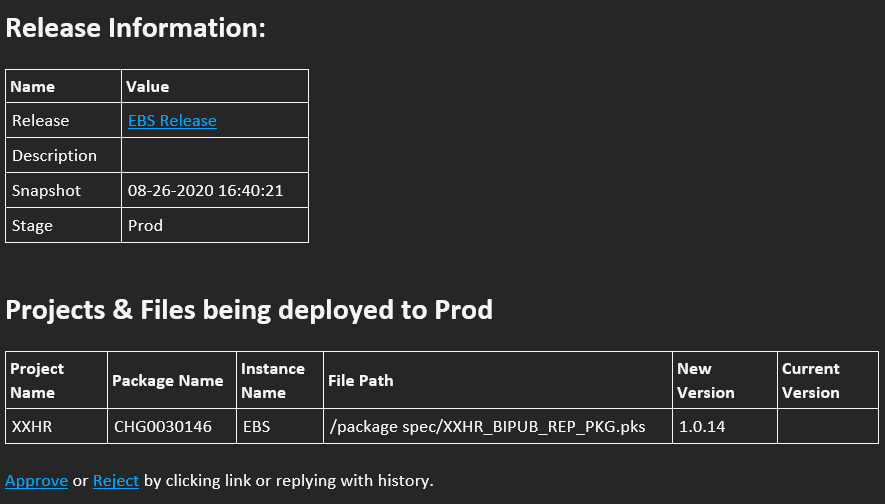Image resolution: width=885 pixels, height=504 pixels.
Task: Click the Snapshot row label
Action: pyautogui.click(x=46, y=191)
